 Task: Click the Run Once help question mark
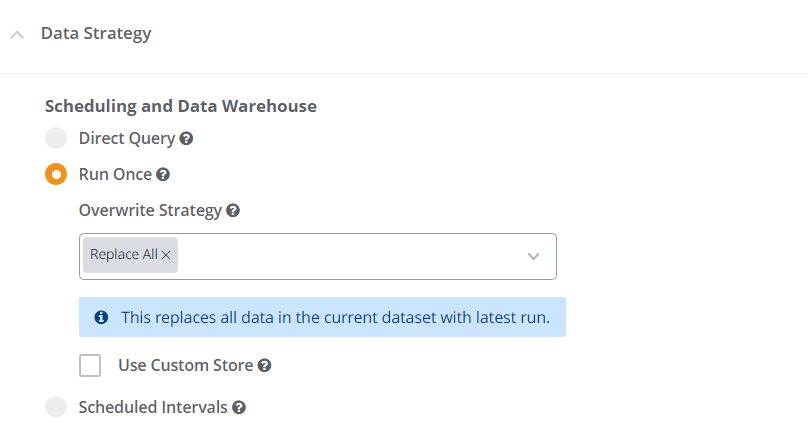pyautogui.click(x=163, y=175)
